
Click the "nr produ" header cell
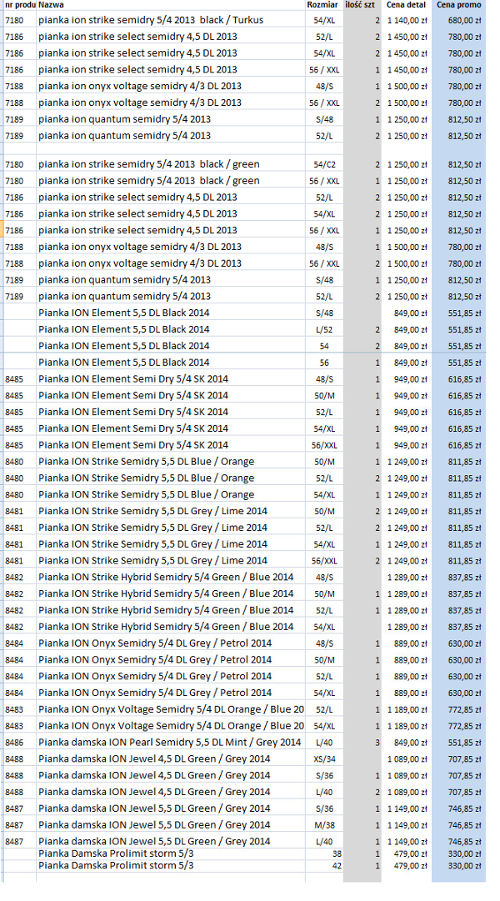[20, 5]
